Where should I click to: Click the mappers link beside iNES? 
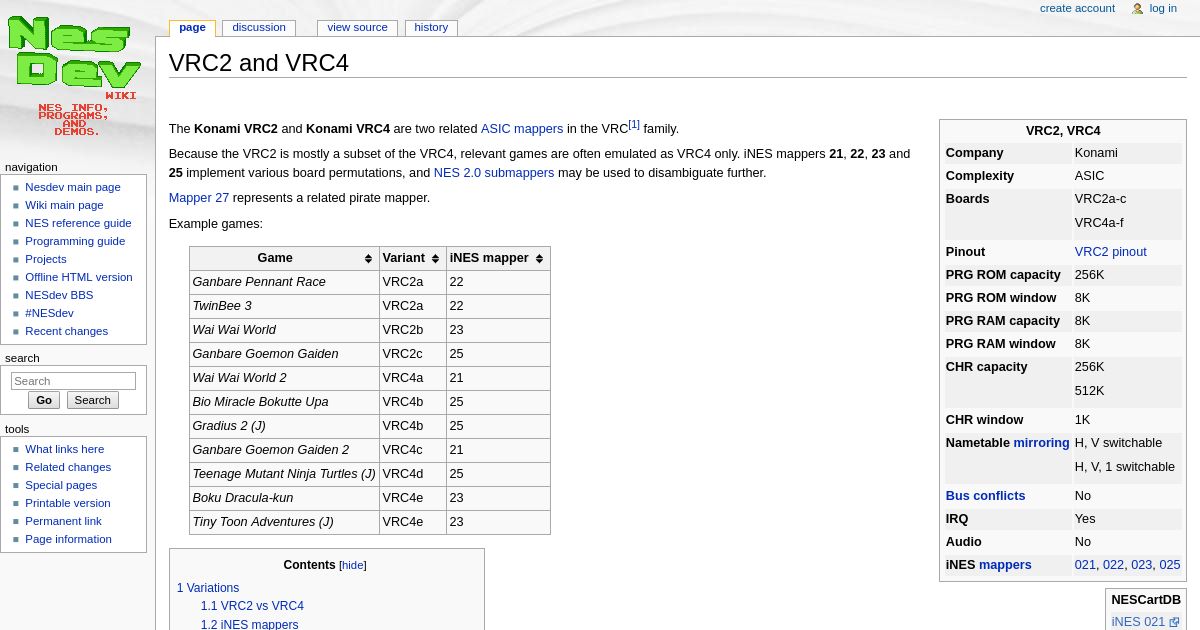point(1005,565)
